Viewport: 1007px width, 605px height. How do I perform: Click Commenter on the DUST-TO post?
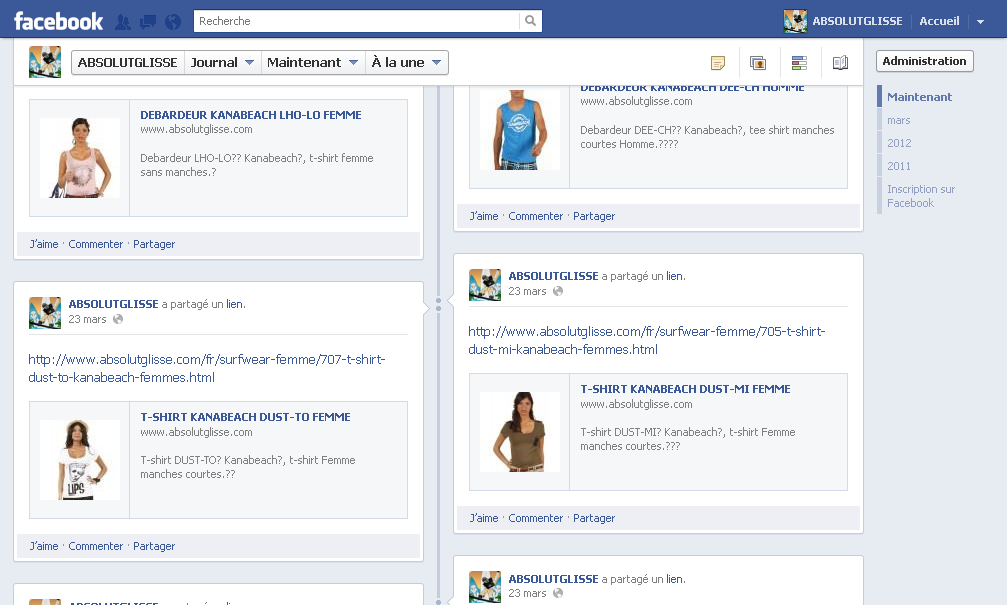pos(96,546)
